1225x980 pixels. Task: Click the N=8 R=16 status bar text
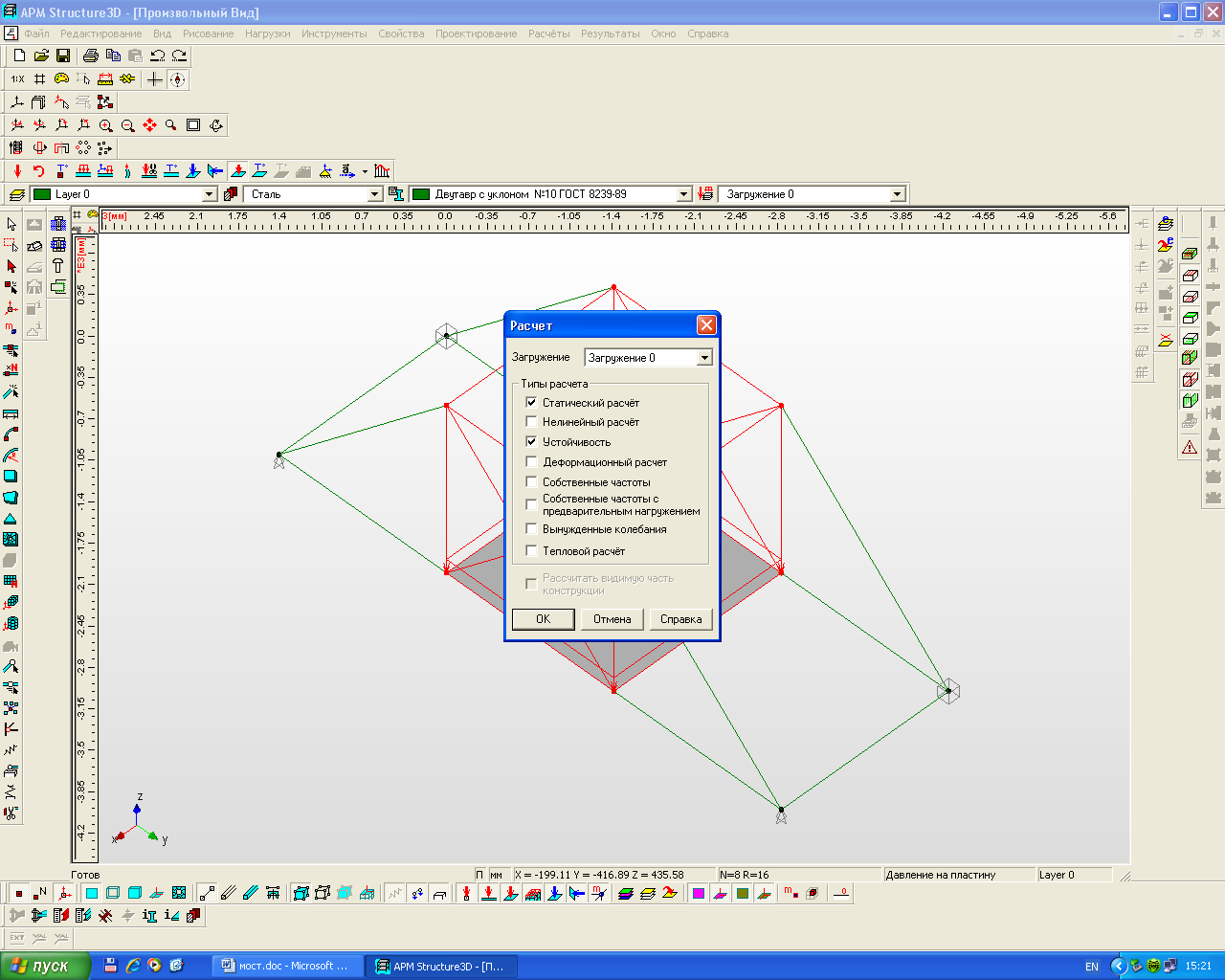tap(745, 875)
